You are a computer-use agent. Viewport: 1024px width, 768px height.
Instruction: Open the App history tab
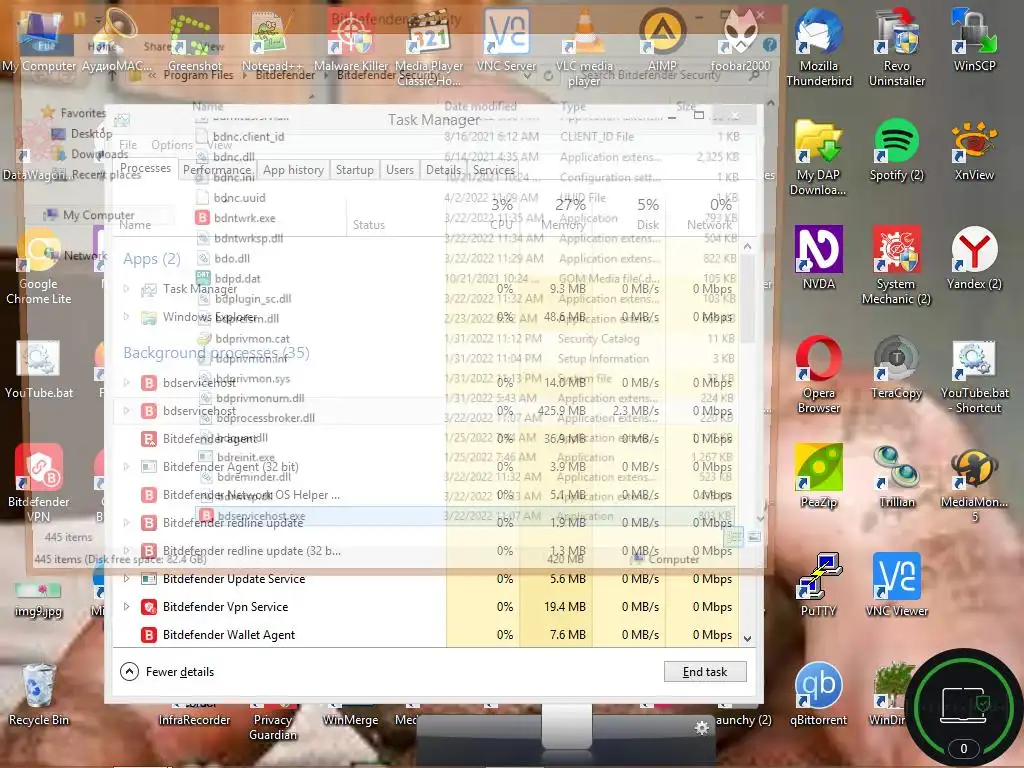tap(293, 170)
